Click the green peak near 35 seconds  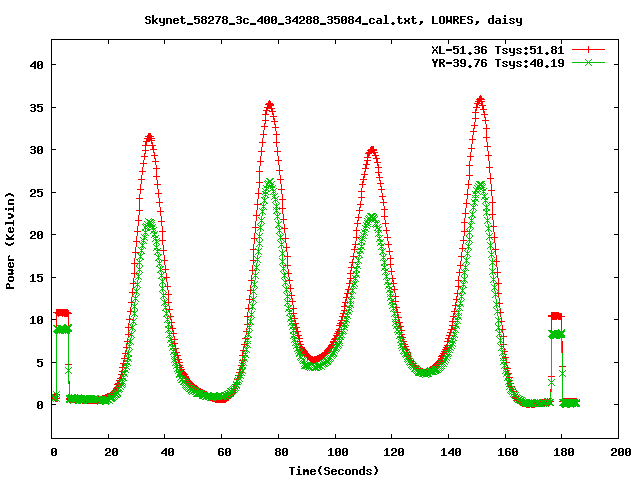click(x=150, y=223)
